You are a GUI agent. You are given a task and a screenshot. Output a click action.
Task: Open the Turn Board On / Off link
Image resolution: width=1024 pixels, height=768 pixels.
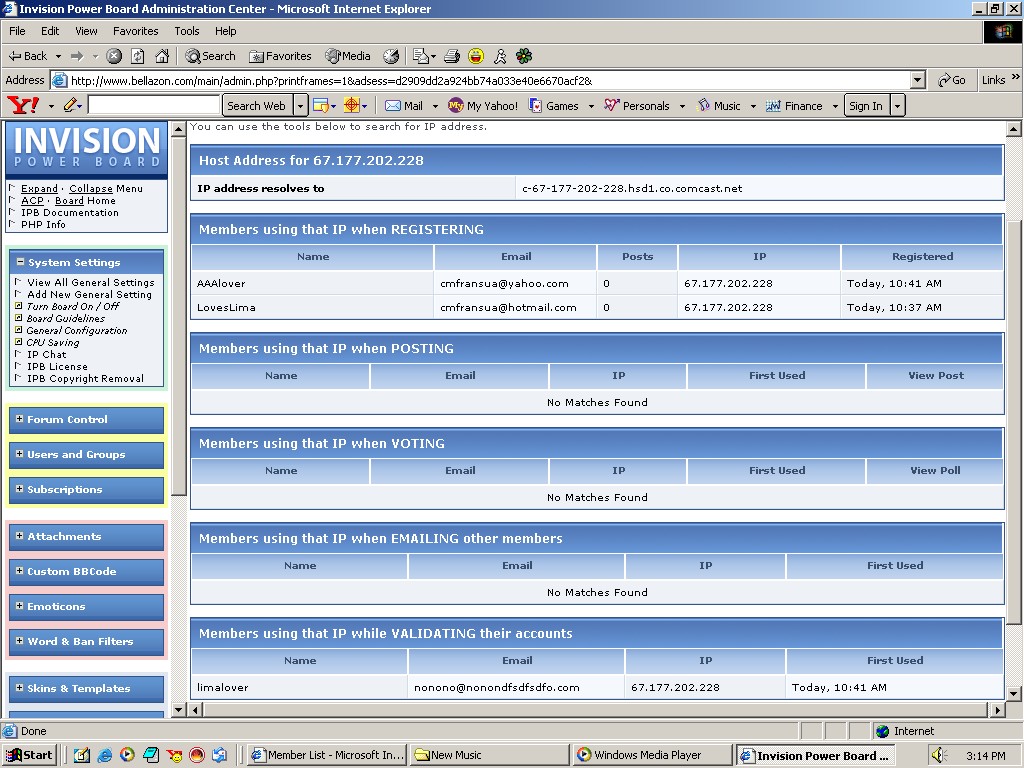coord(72,306)
